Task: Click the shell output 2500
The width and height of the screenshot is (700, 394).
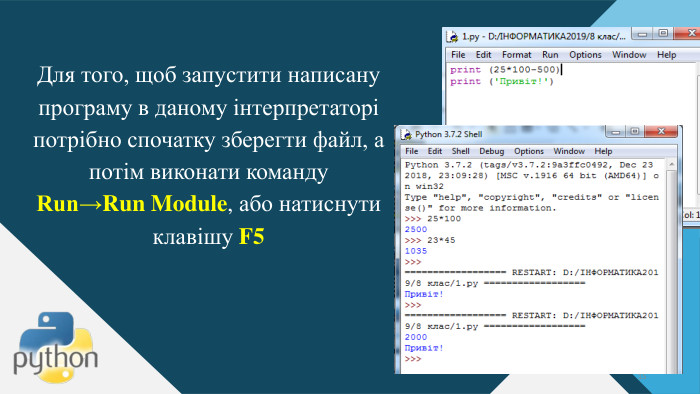Action: point(416,229)
